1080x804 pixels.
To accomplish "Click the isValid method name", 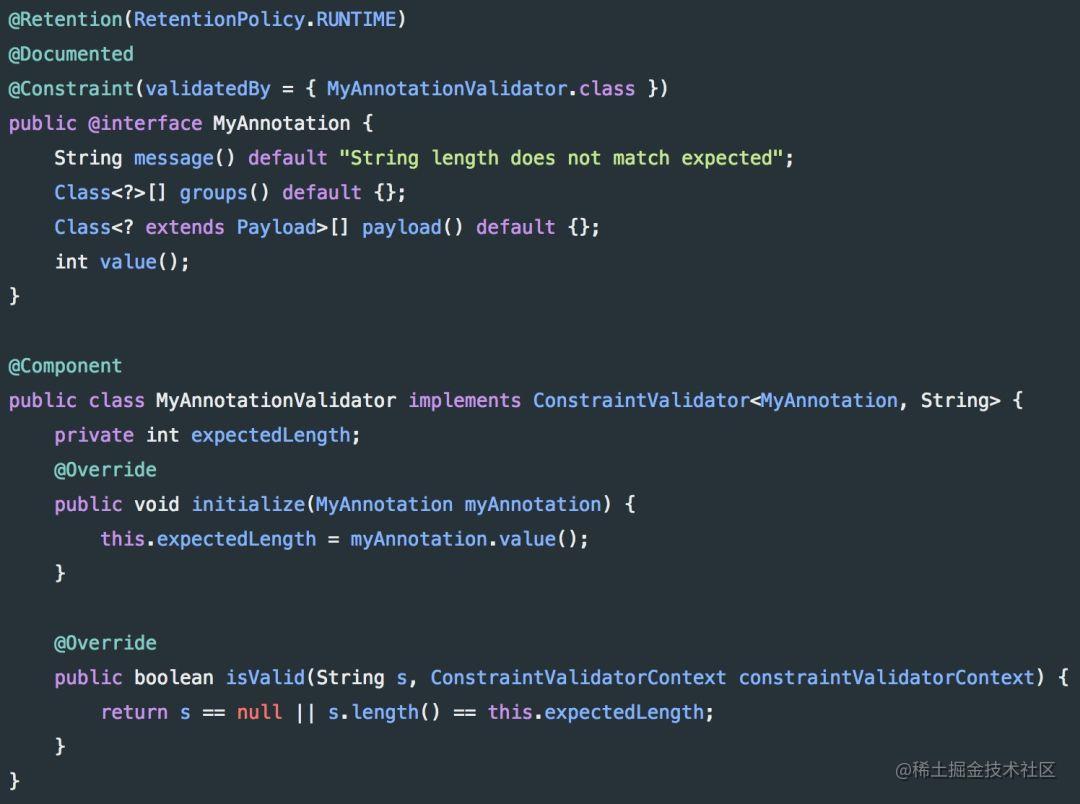I will click(x=265, y=677).
